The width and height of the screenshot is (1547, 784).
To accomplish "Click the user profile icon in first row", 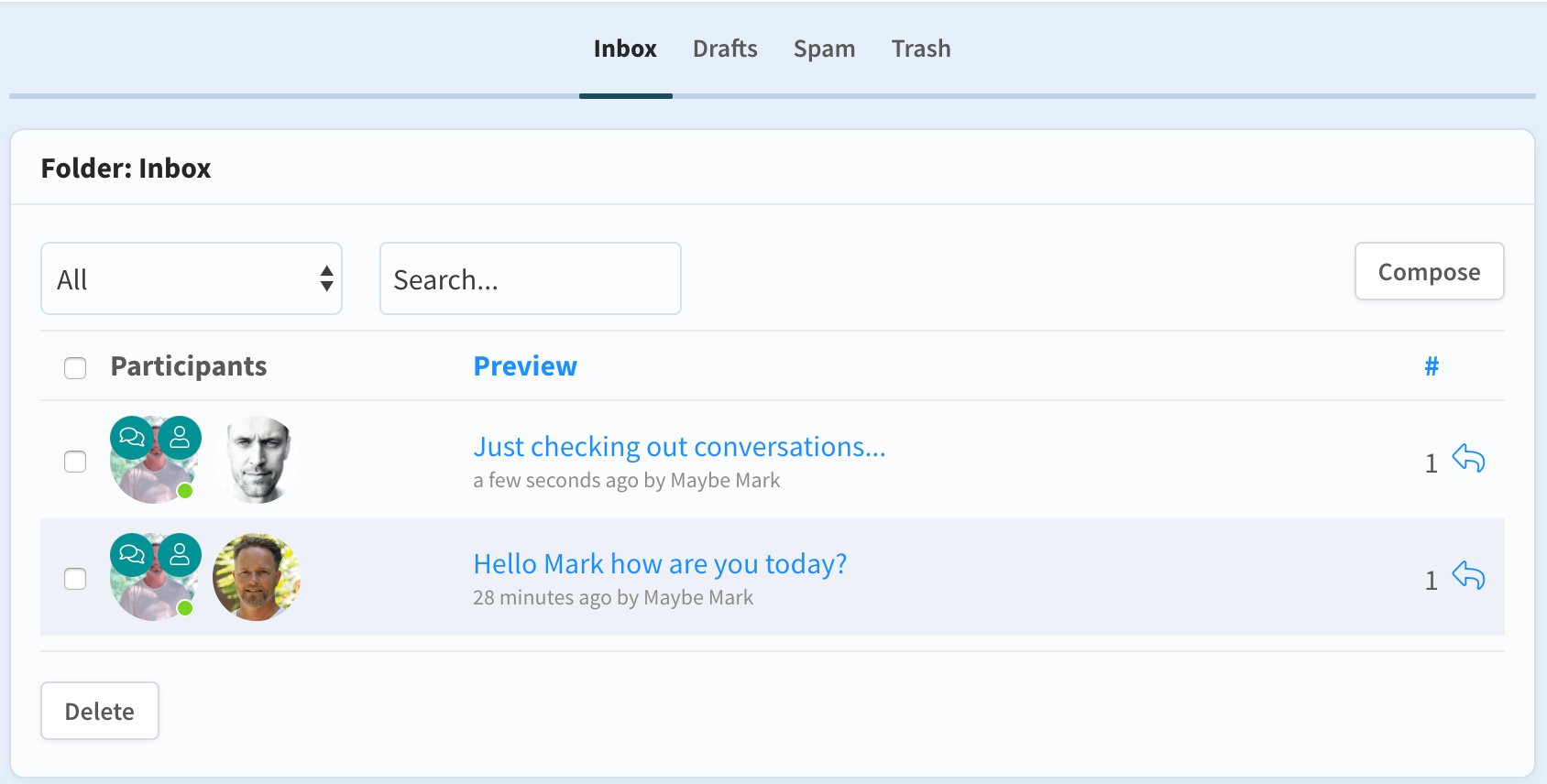I will click(180, 438).
